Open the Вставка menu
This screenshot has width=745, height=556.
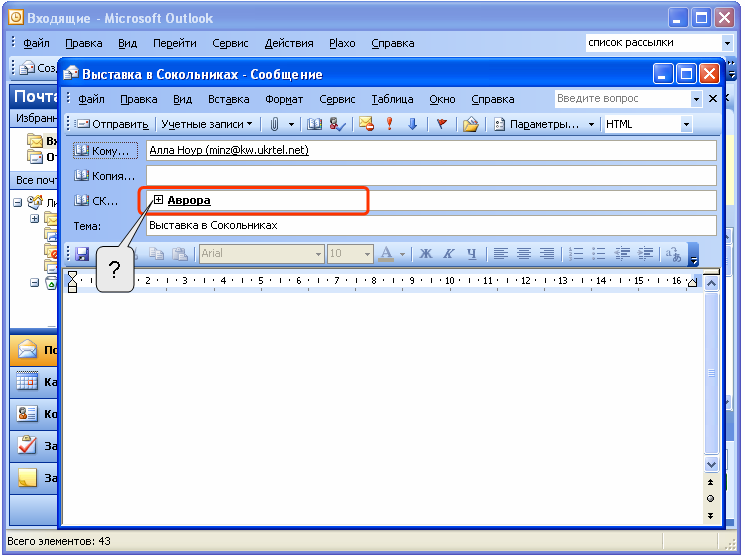(229, 99)
